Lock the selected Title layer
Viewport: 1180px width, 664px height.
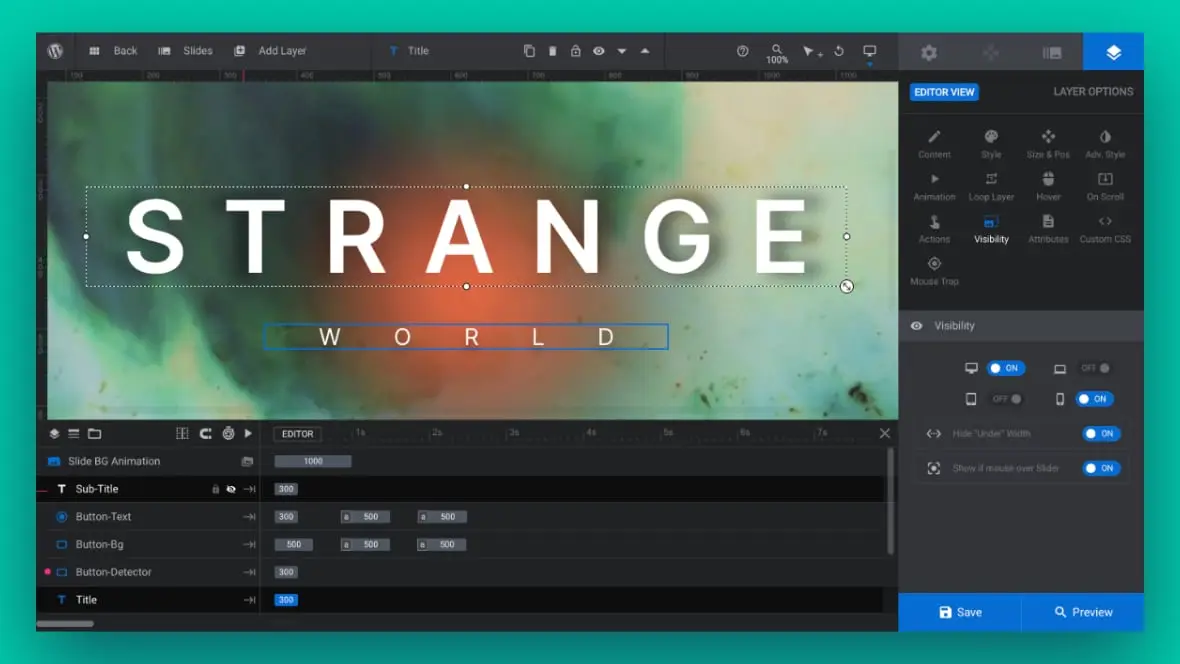[x=576, y=51]
